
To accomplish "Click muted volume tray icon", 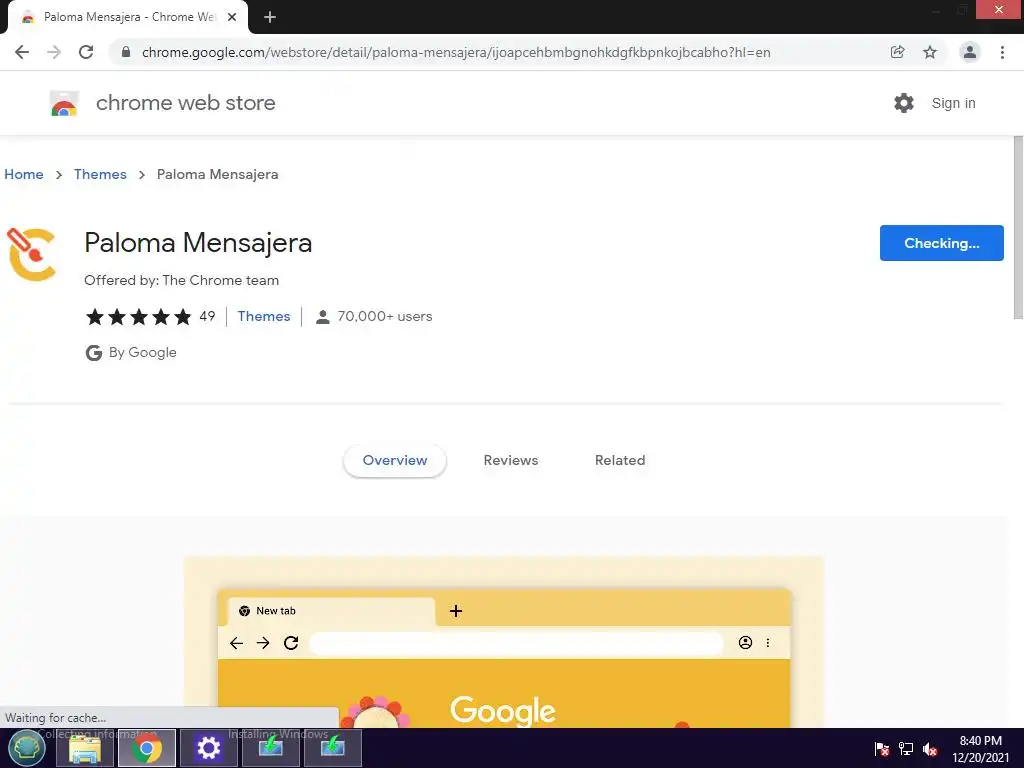I will [930, 749].
